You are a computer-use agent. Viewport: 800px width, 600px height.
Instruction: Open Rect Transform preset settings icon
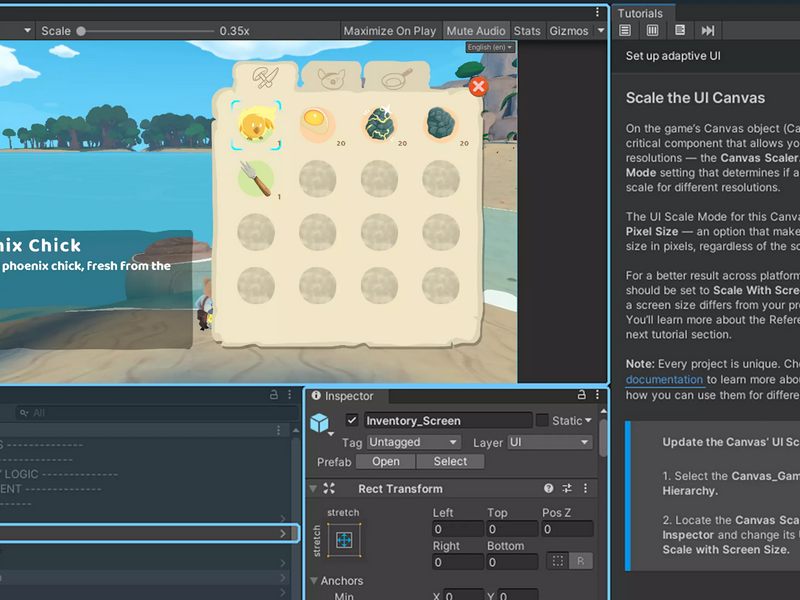567,488
